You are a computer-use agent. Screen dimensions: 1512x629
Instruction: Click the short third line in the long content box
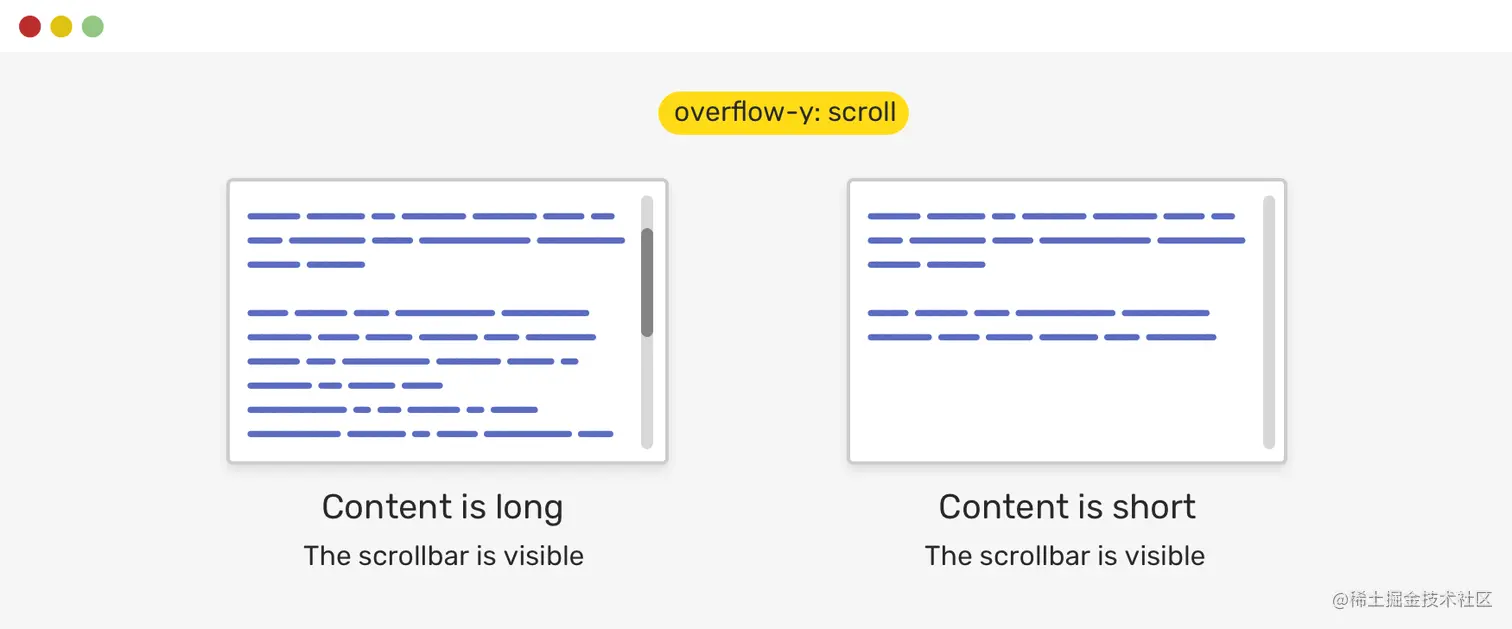(305, 265)
